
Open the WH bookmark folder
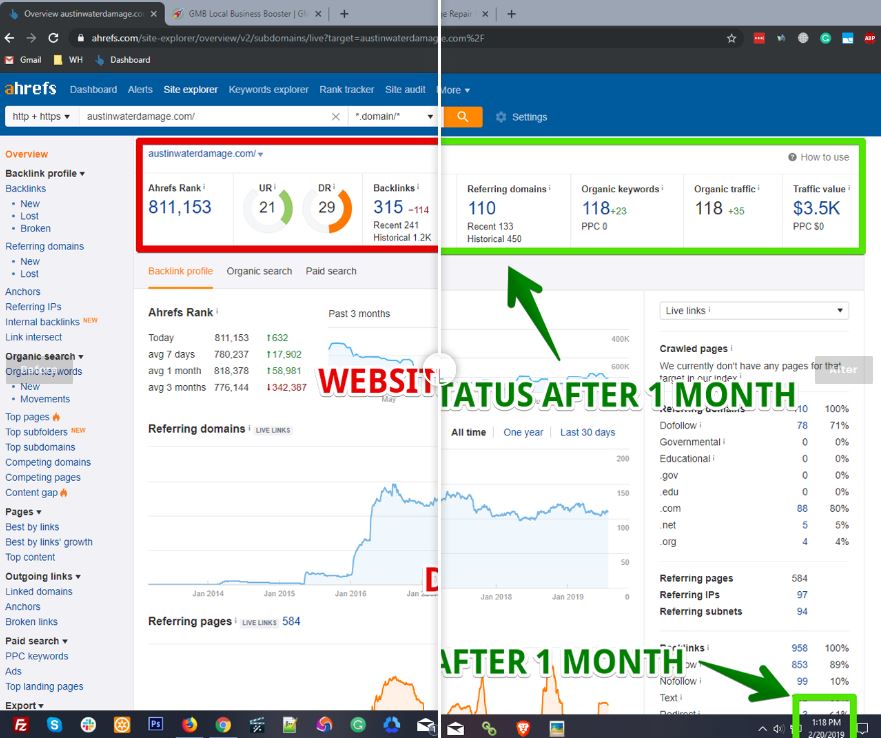[x=68, y=60]
